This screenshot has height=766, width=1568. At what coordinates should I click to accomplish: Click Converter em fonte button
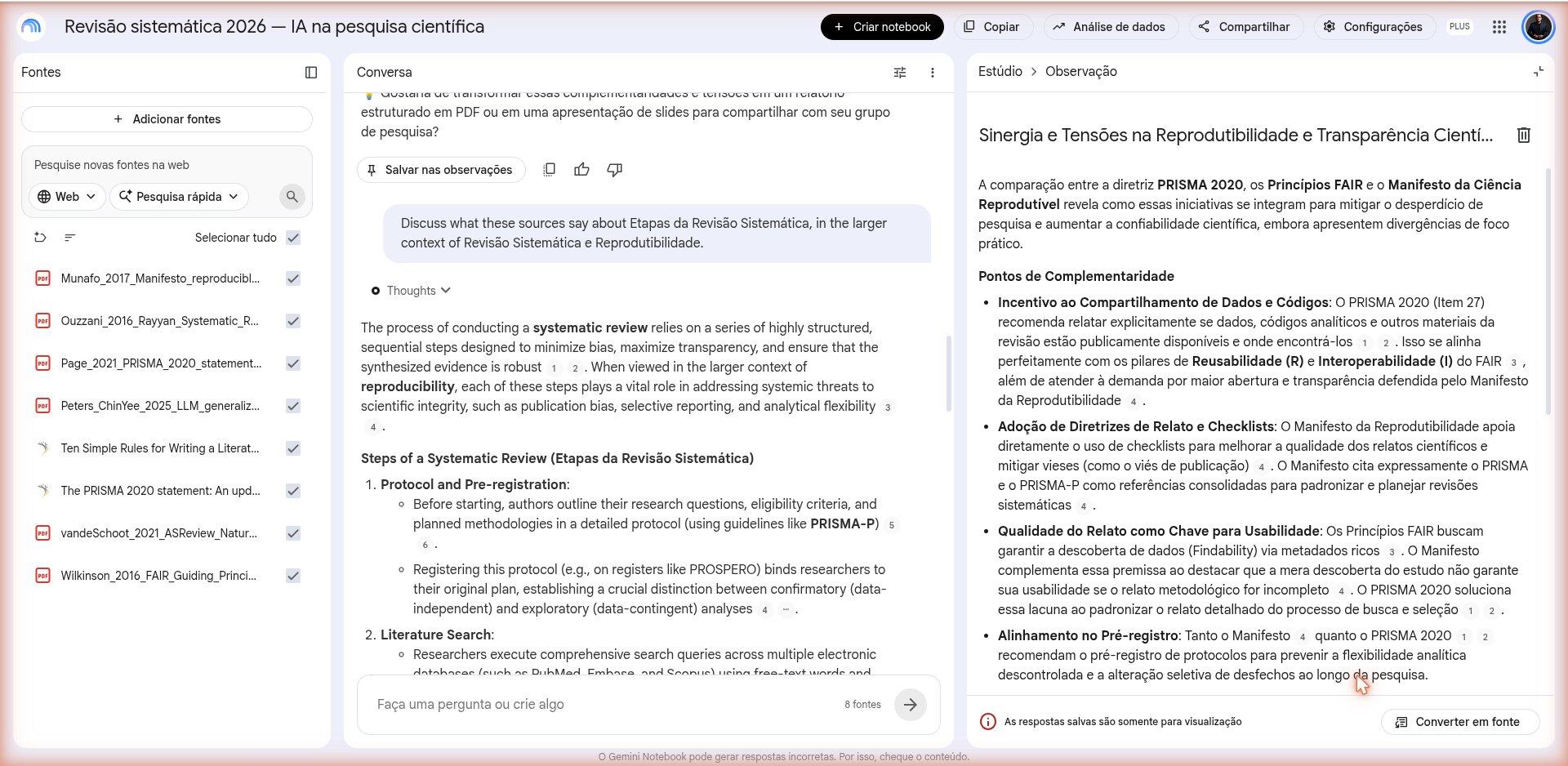point(1459,722)
